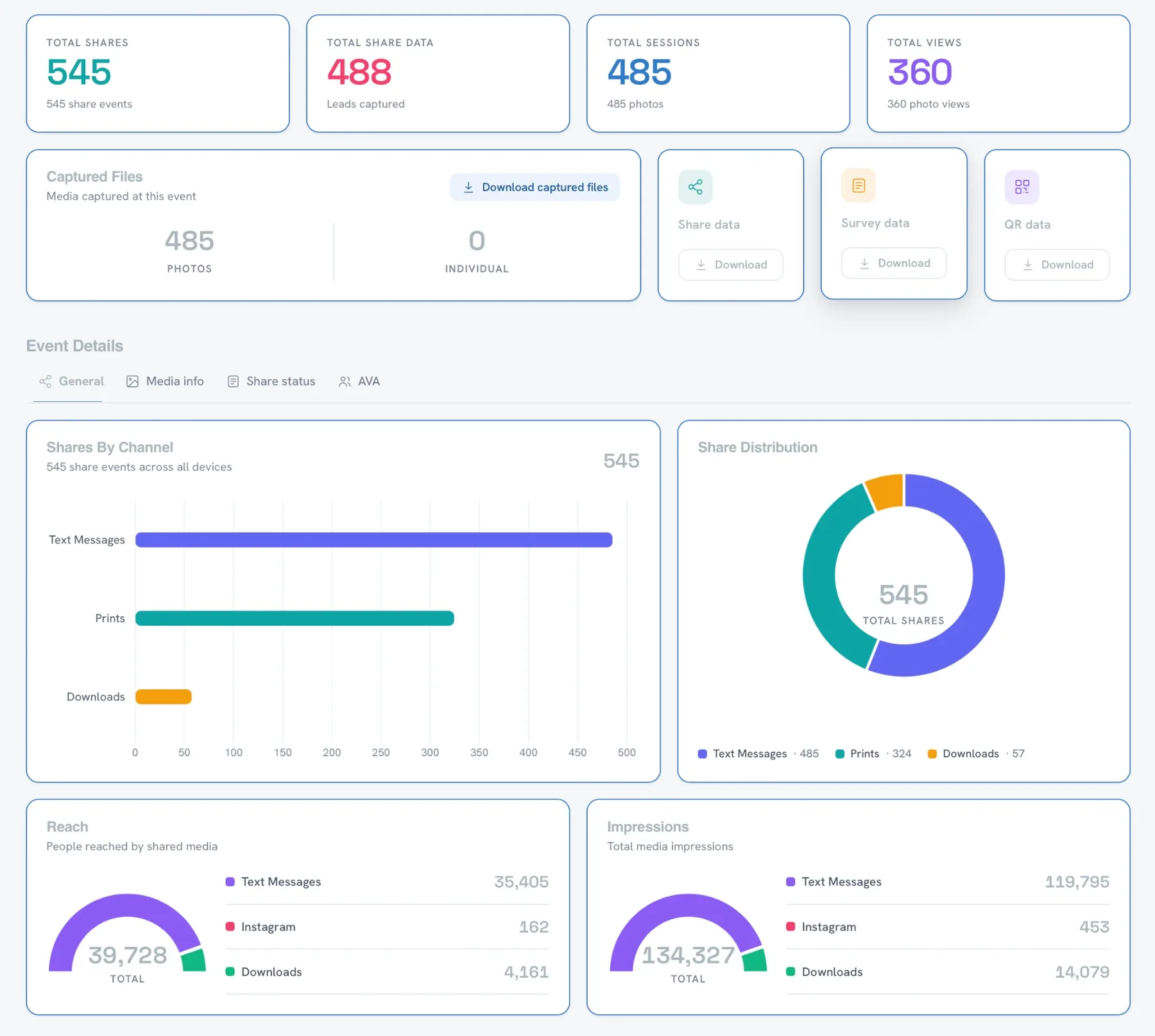Click the 545 TOTAL SHARES donut center label

tap(903, 603)
